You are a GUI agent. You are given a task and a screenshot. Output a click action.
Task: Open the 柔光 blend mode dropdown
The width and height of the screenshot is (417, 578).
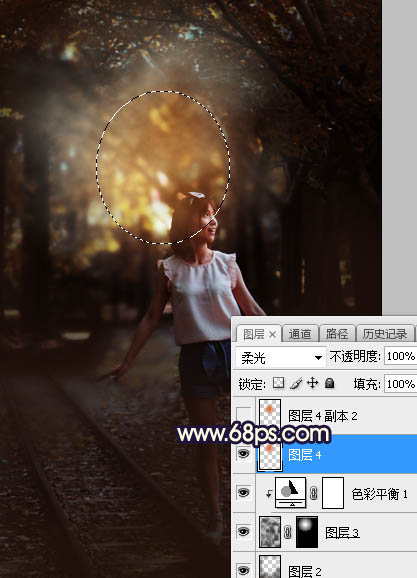[281, 357]
